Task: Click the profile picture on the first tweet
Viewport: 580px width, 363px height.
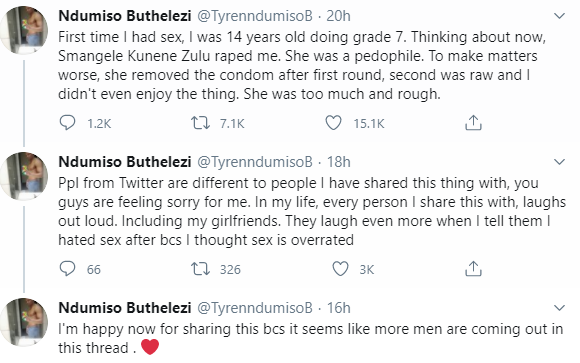Action: pyautogui.click(x=24, y=30)
